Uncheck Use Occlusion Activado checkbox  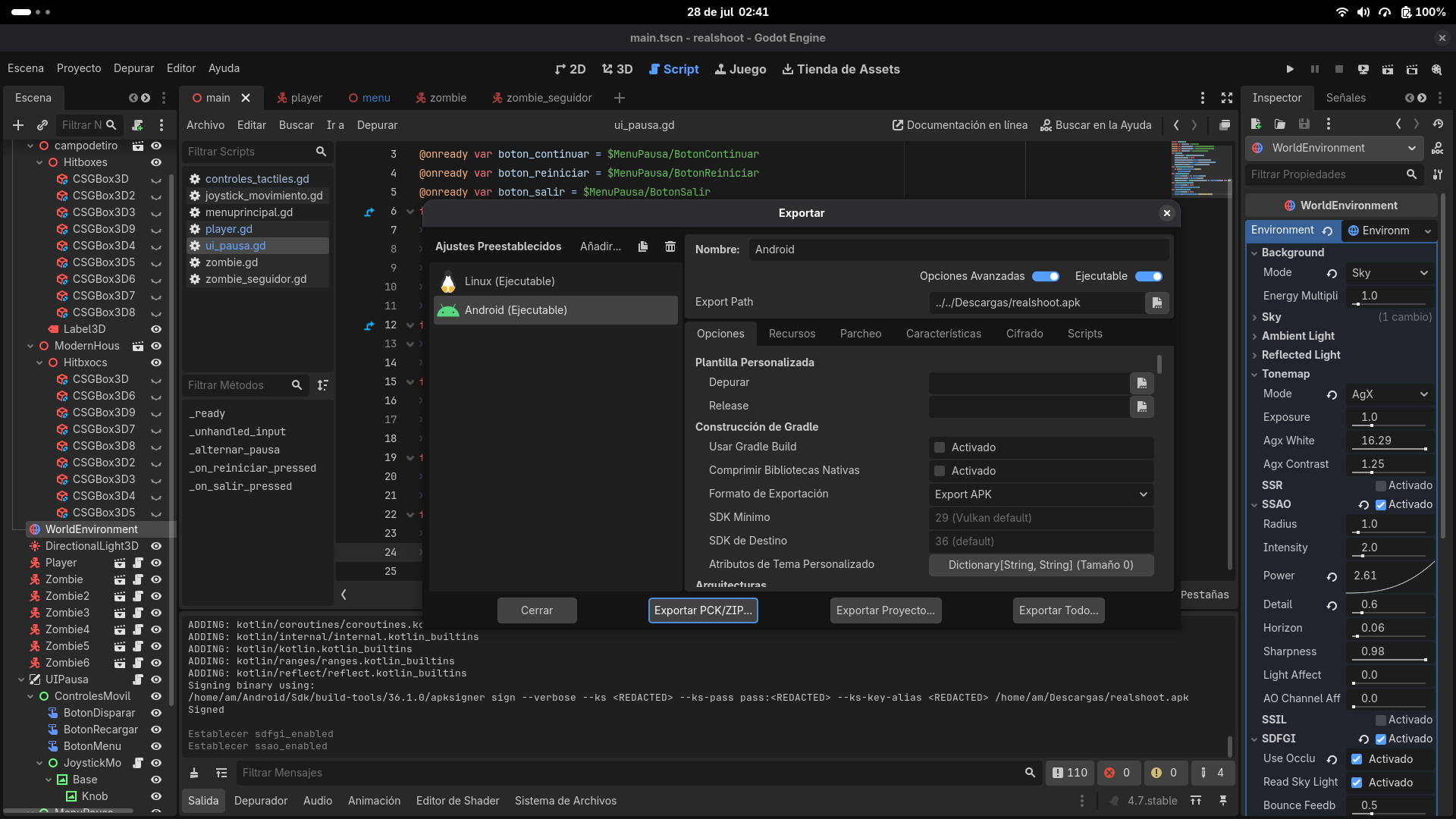[1357, 759]
